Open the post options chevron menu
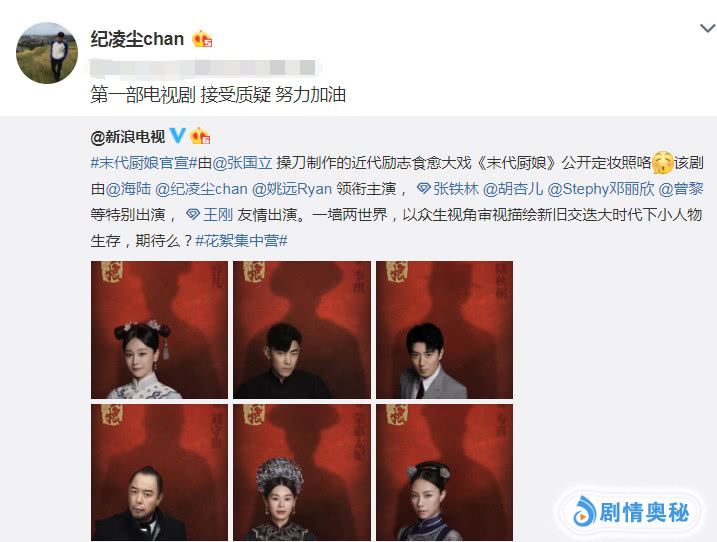The height and width of the screenshot is (542, 717). tap(707, 29)
